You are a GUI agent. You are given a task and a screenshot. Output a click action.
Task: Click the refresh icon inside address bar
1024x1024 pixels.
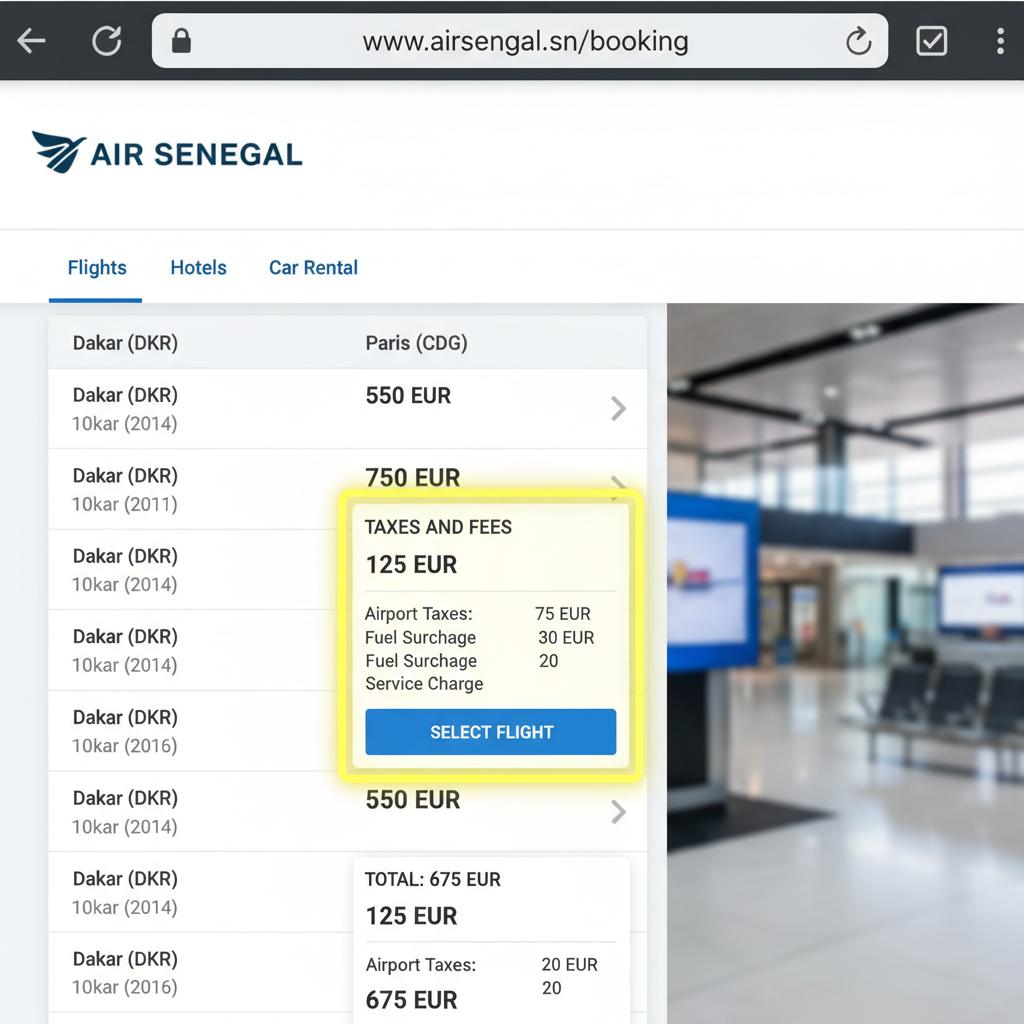[x=858, y=41]
